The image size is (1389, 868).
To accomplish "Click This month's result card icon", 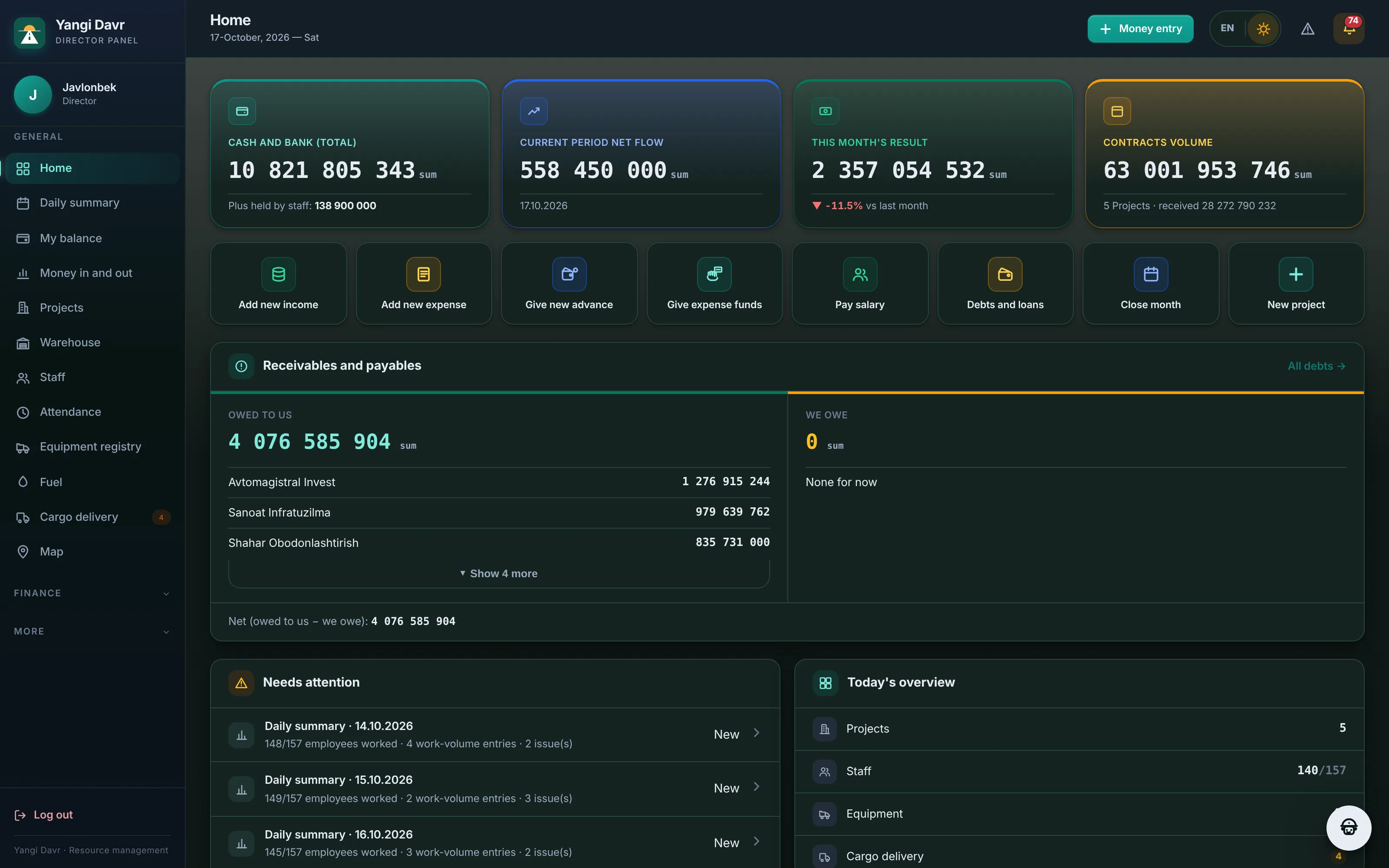I will [825, 112].
